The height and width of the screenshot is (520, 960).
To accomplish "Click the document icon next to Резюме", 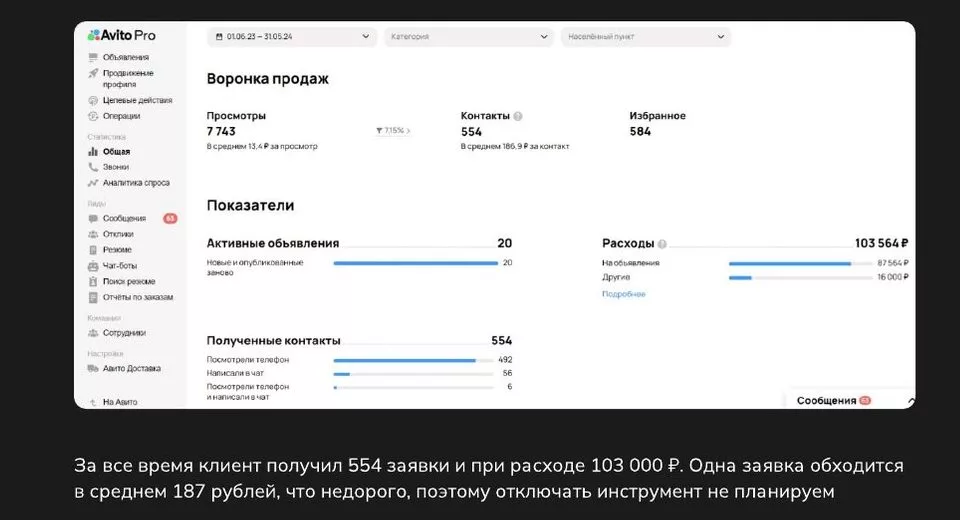I will [x=93, y=250].
